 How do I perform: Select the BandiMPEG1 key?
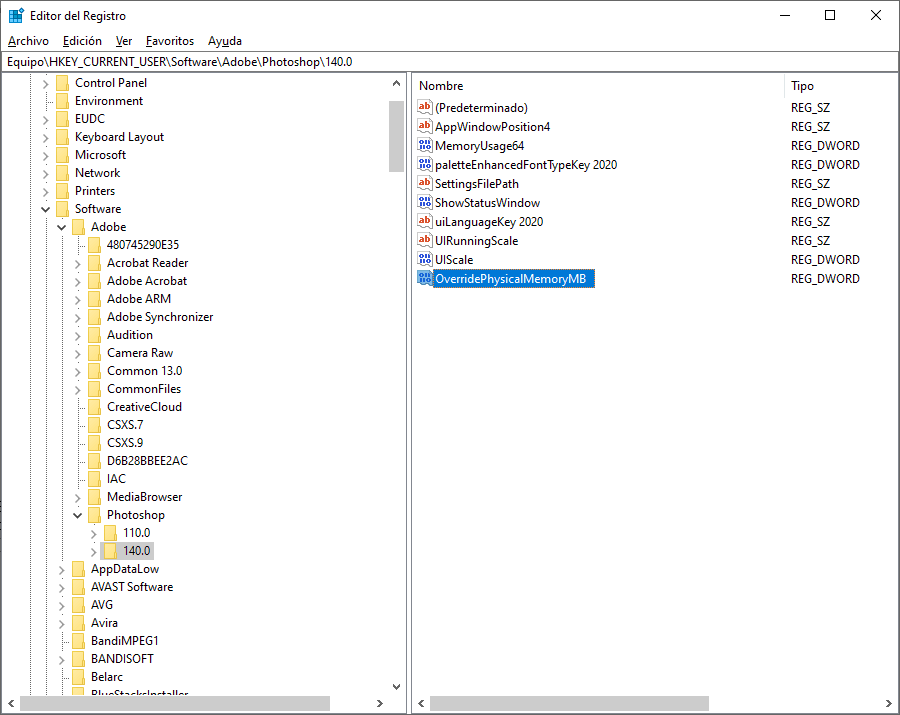pos(125,641)
